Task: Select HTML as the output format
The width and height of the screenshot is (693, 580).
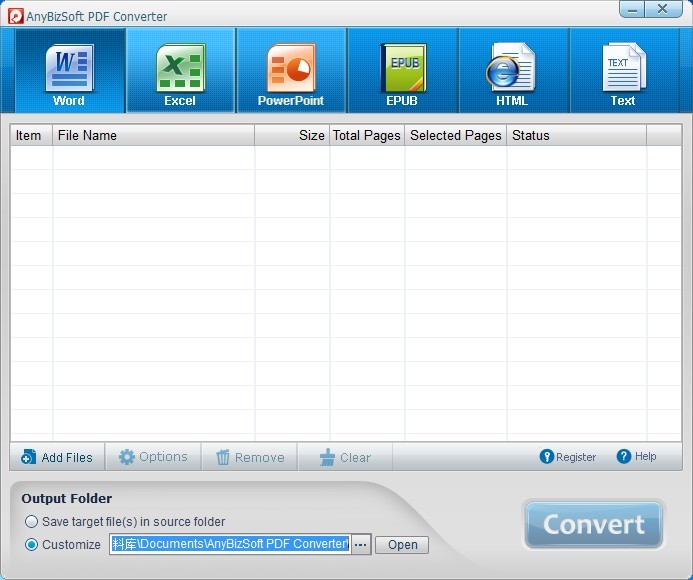Action: click(x=511, y=72)
